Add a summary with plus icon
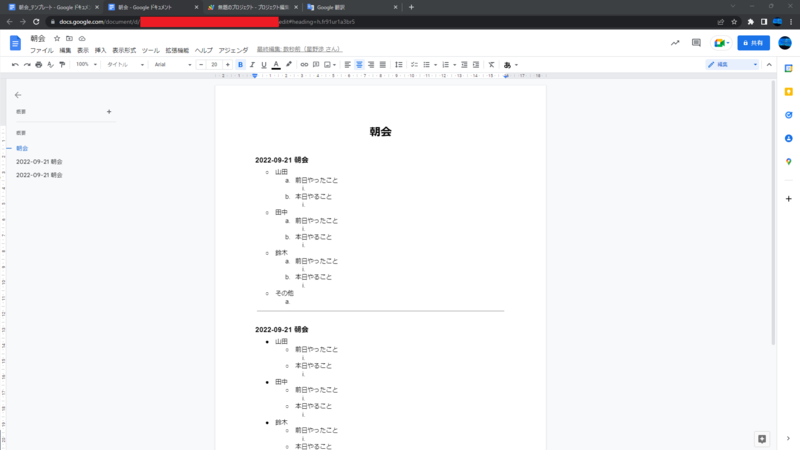The width and height of the screenshot is (800, 450). point(109,112)
